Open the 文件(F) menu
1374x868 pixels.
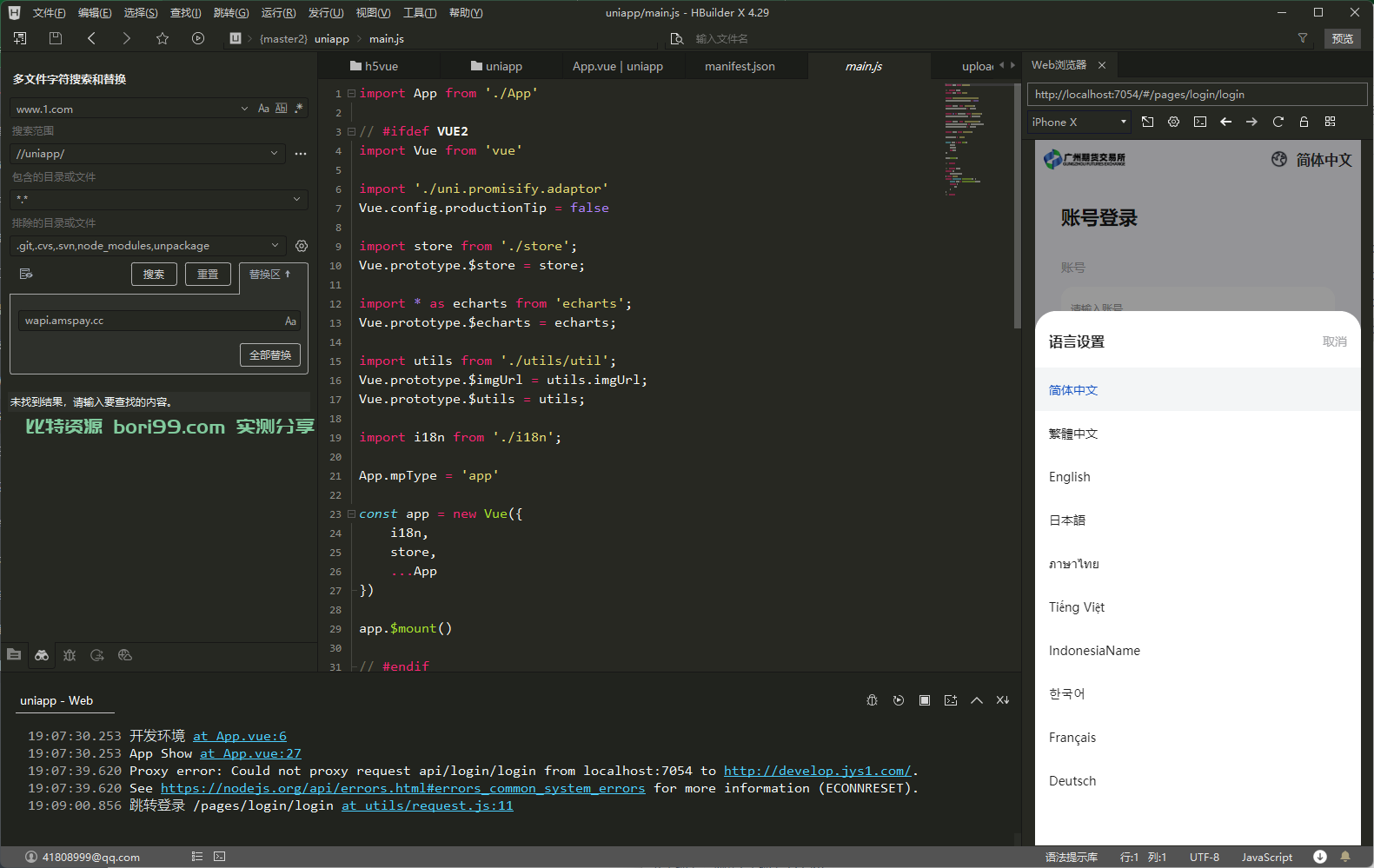click(49, 12)
